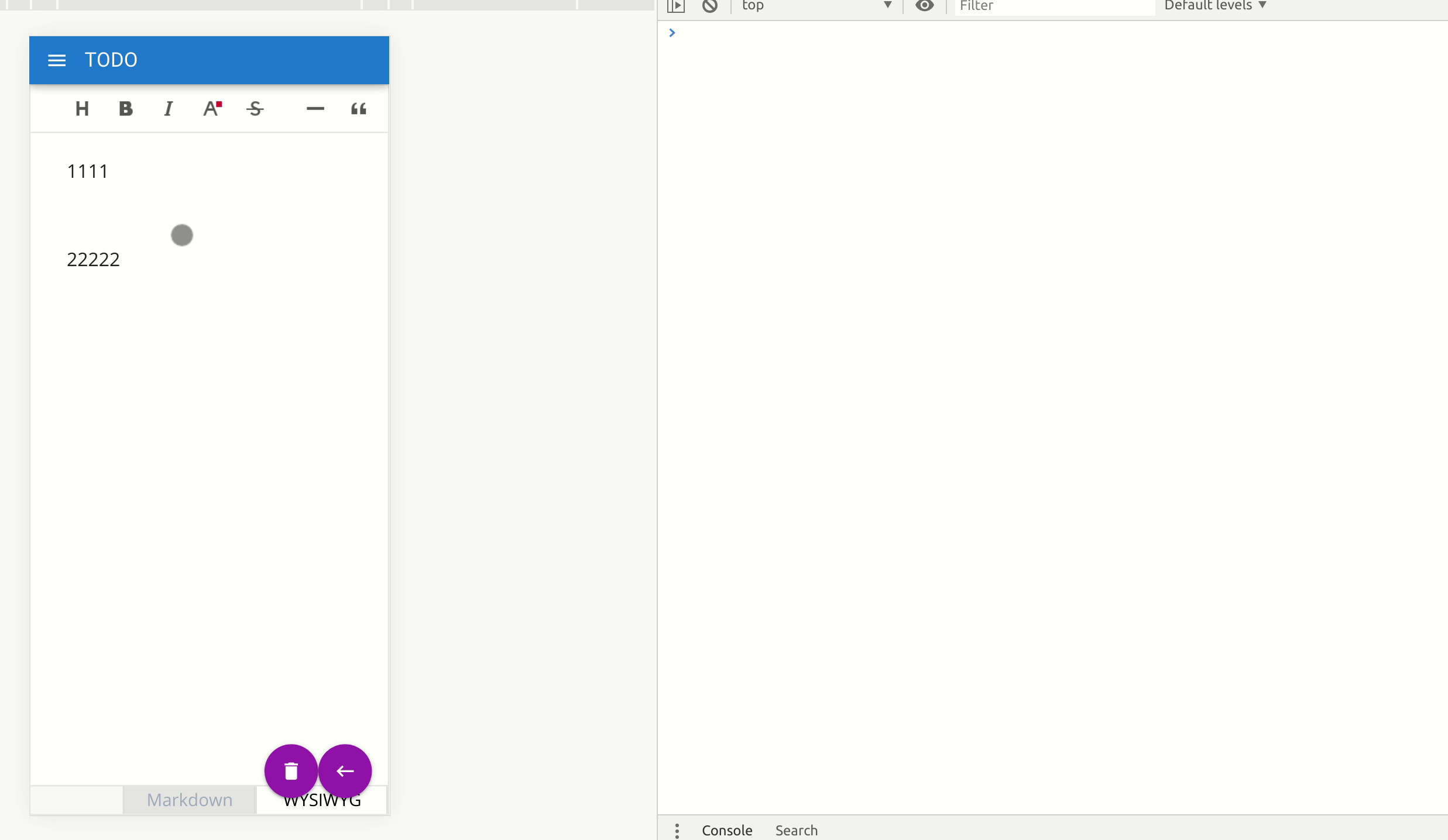This screenshot has height=840, width=1448.
Task: Apply heading format with H icon
Action: click(82, 109)
